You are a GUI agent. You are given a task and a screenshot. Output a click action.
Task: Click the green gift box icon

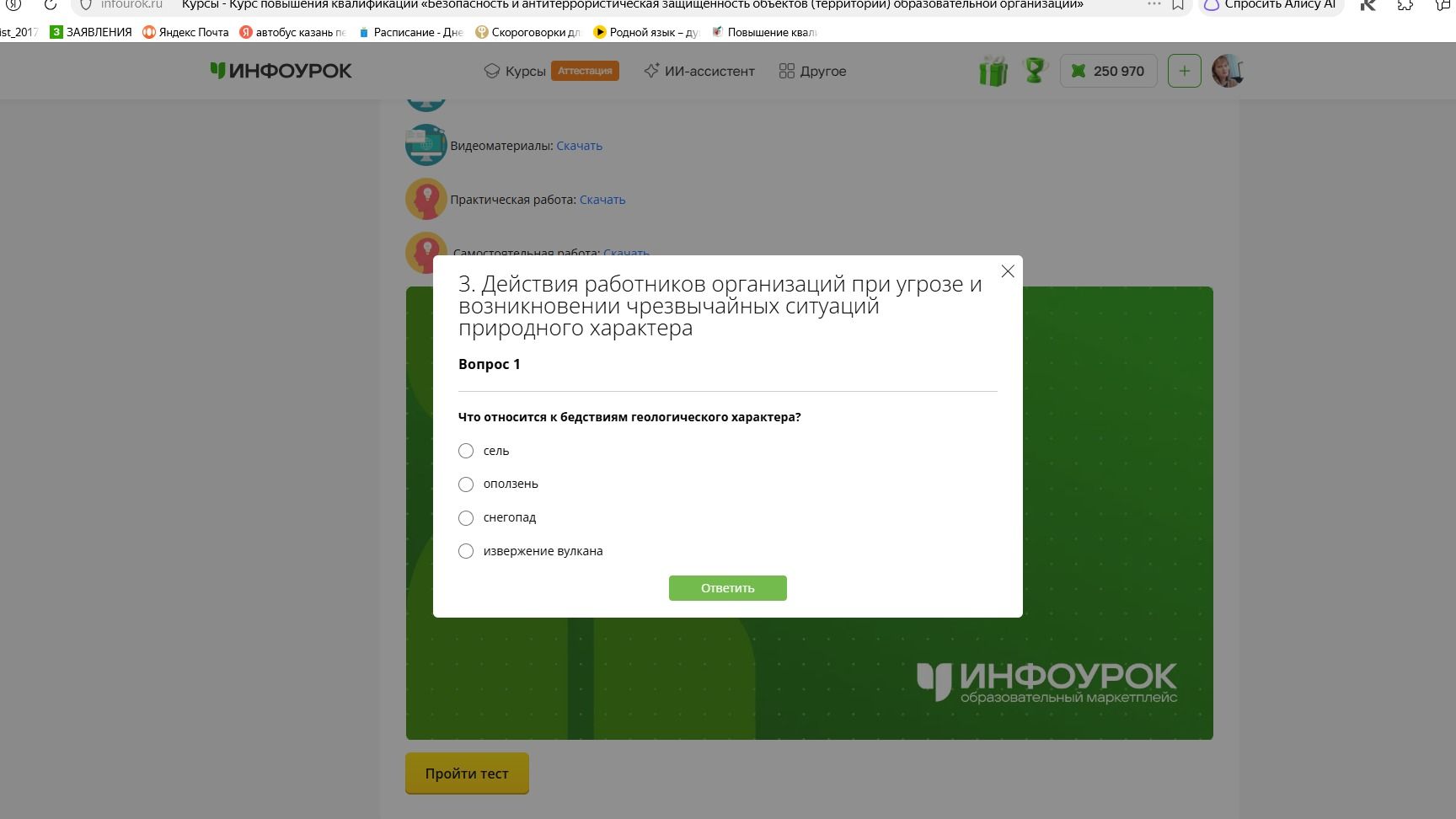pos(993,71)
